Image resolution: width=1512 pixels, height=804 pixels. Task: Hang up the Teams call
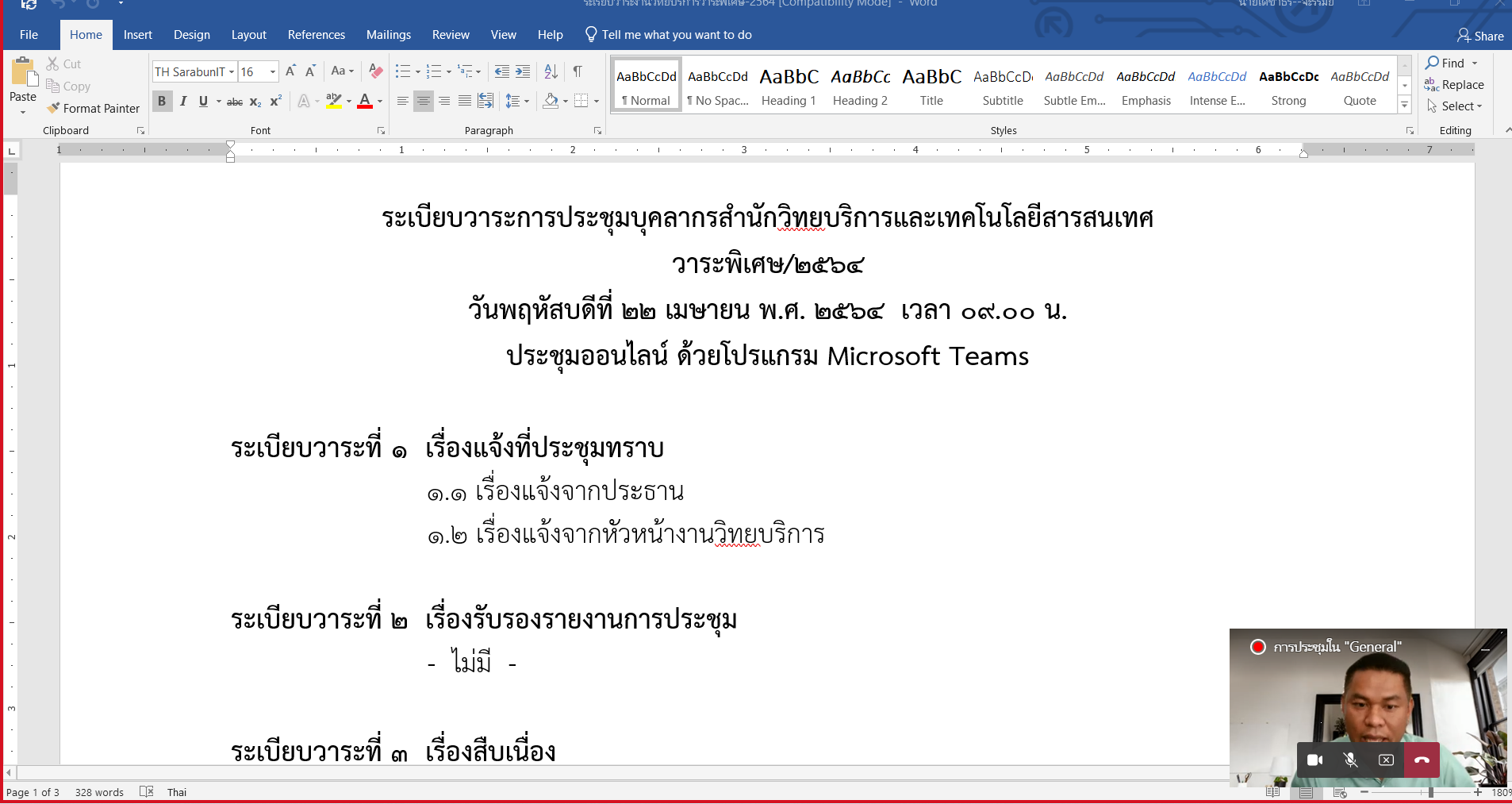pos(1422,760)
